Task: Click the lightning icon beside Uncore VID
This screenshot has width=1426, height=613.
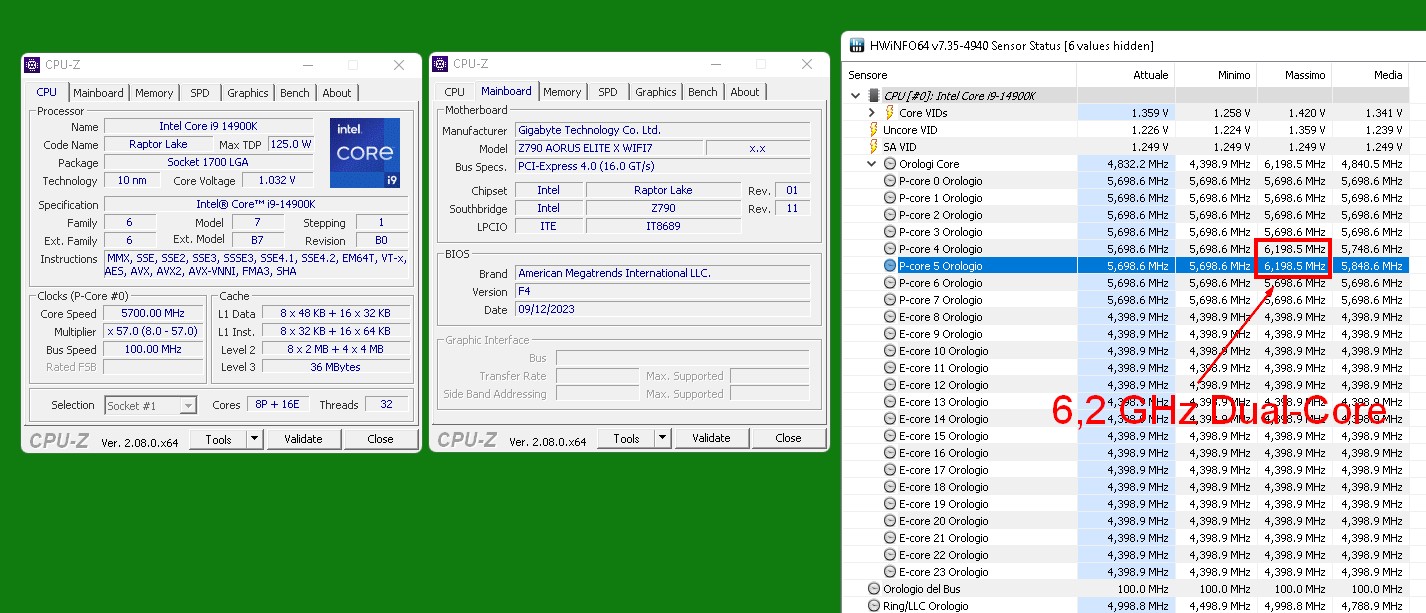Action: click(872, 130)
